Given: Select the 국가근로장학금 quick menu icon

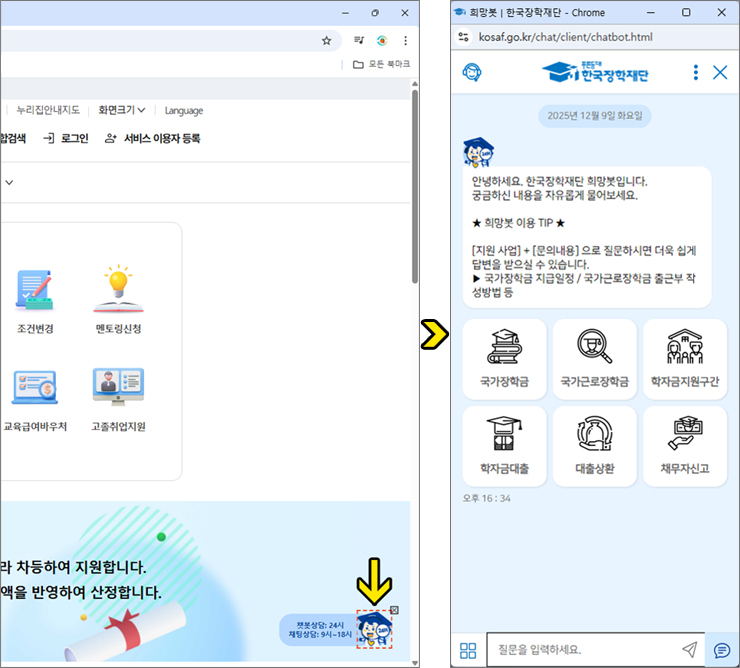Looking at the screenshot, I should tap(594, 357).
